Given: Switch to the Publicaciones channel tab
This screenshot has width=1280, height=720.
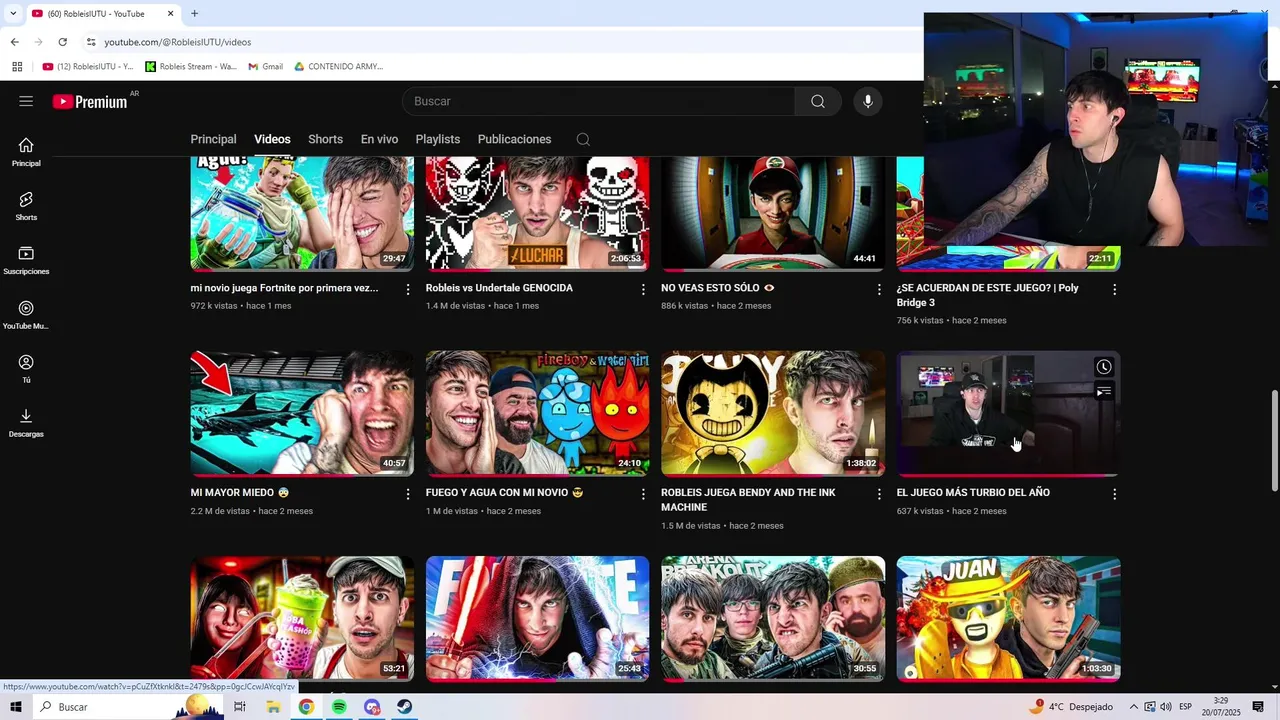Looking at the screenshot, I should pos(514,139).
